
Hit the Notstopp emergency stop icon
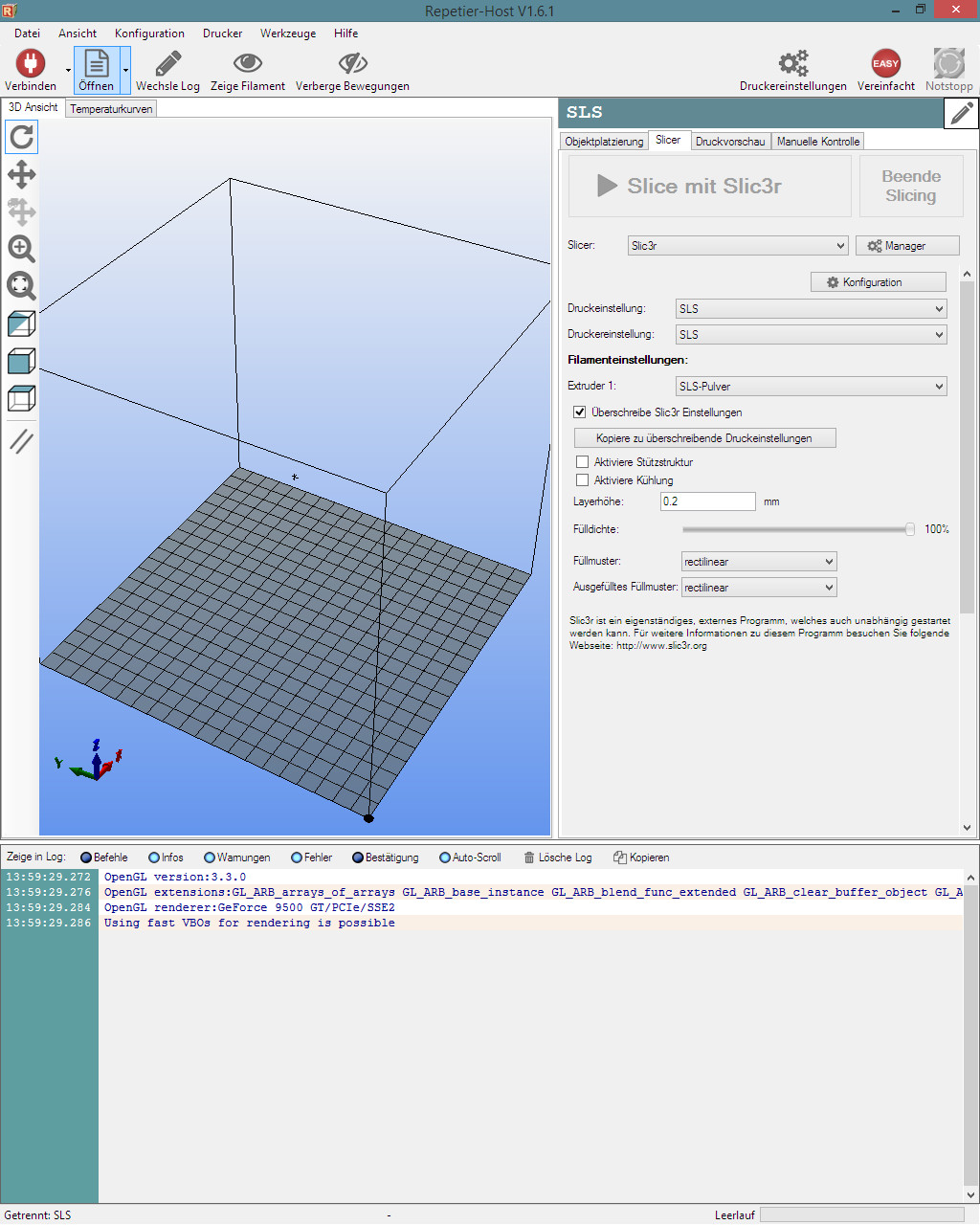949,63
